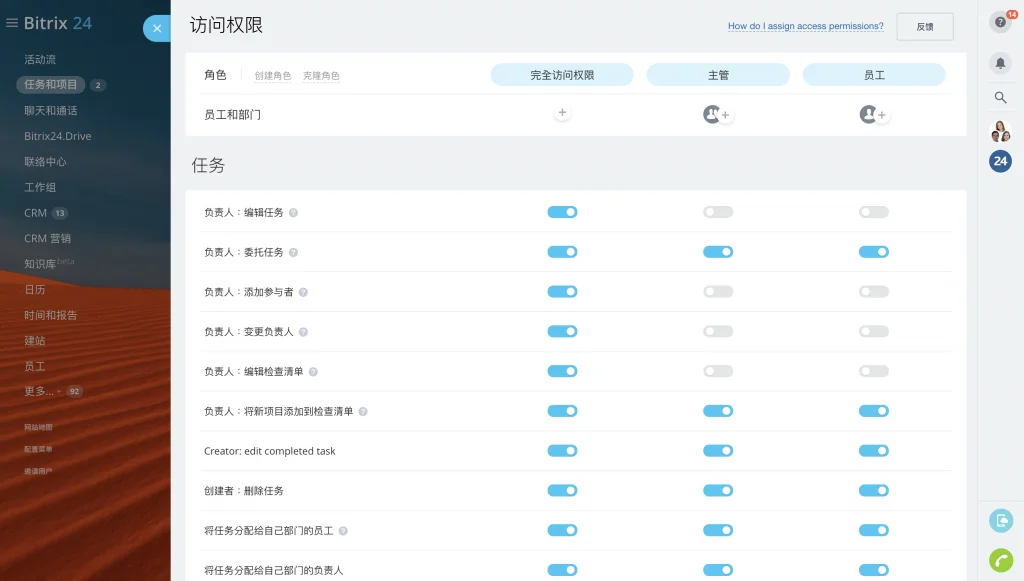
Task: Click the green phone call icon
Action: [1001, 560]
